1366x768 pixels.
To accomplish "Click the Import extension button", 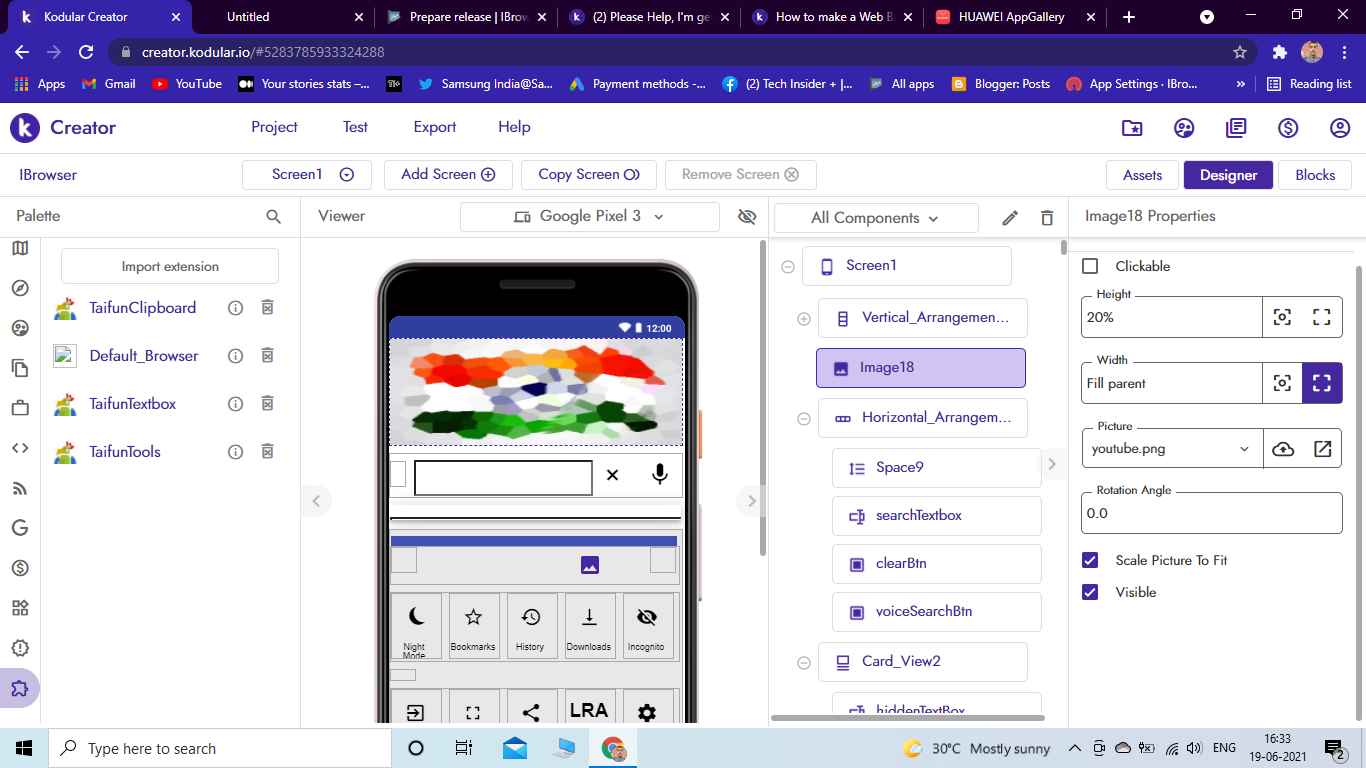I will [170, 267].
